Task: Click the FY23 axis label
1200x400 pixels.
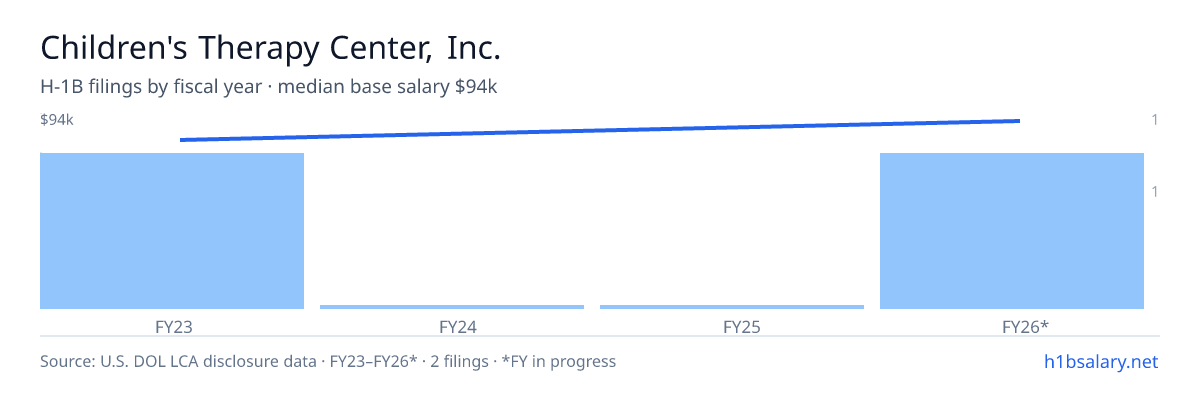Action: click(172, 326)
